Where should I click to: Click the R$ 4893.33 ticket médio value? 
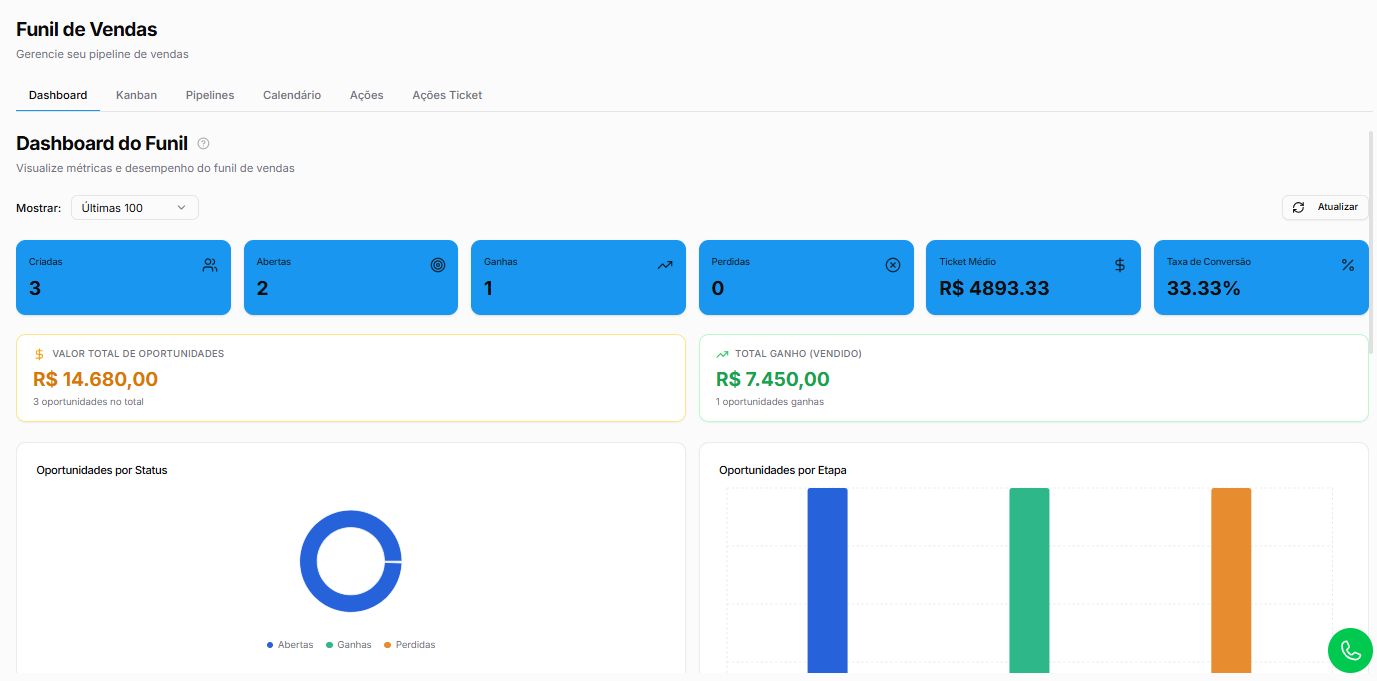click(994, 289)
